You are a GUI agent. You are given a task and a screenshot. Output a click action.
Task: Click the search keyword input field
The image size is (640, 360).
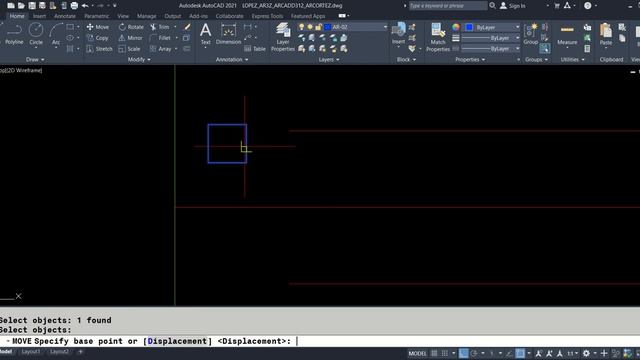[448, 6]
